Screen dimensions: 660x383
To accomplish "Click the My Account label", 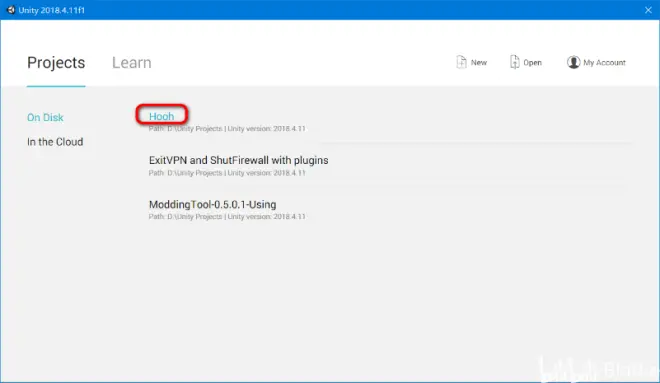I will click(x=604, y=62).
